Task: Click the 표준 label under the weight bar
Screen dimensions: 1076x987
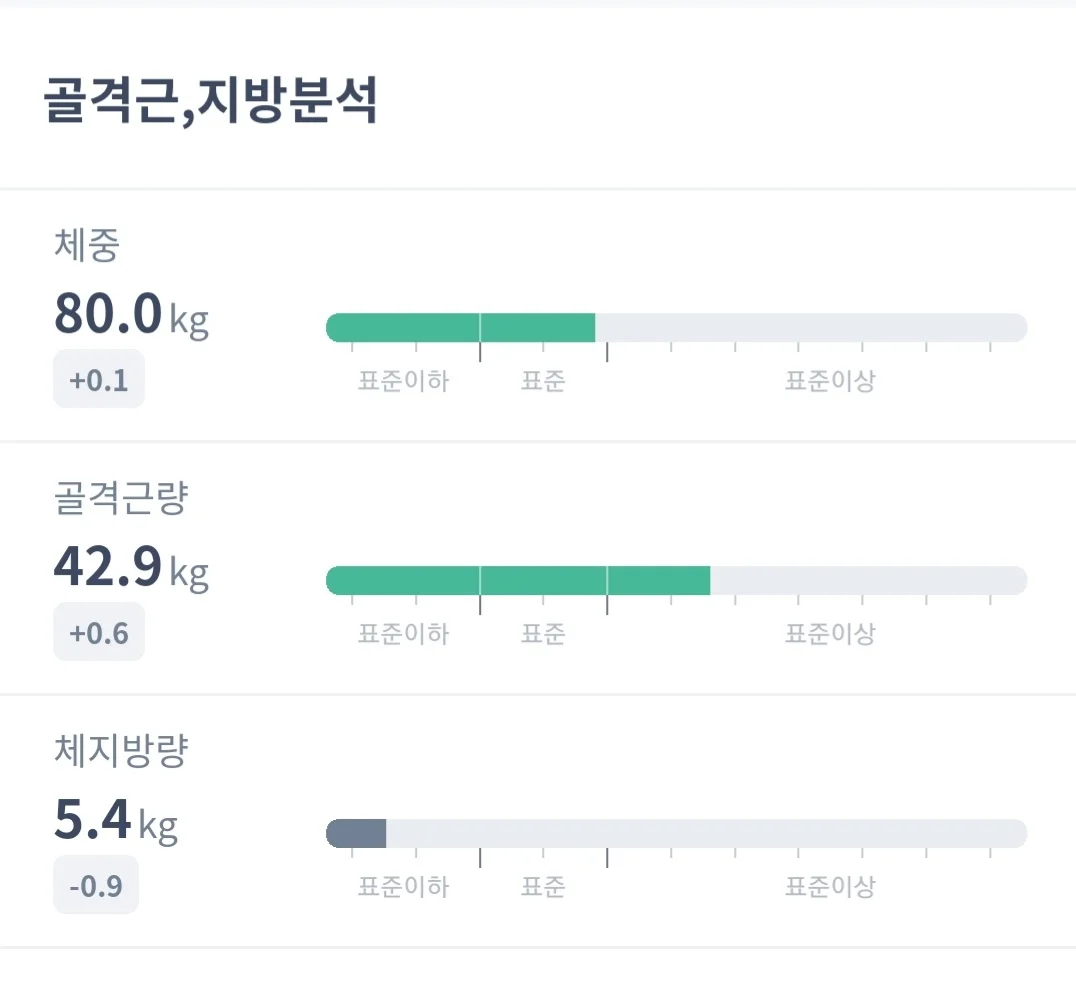Action: [543, 381]
